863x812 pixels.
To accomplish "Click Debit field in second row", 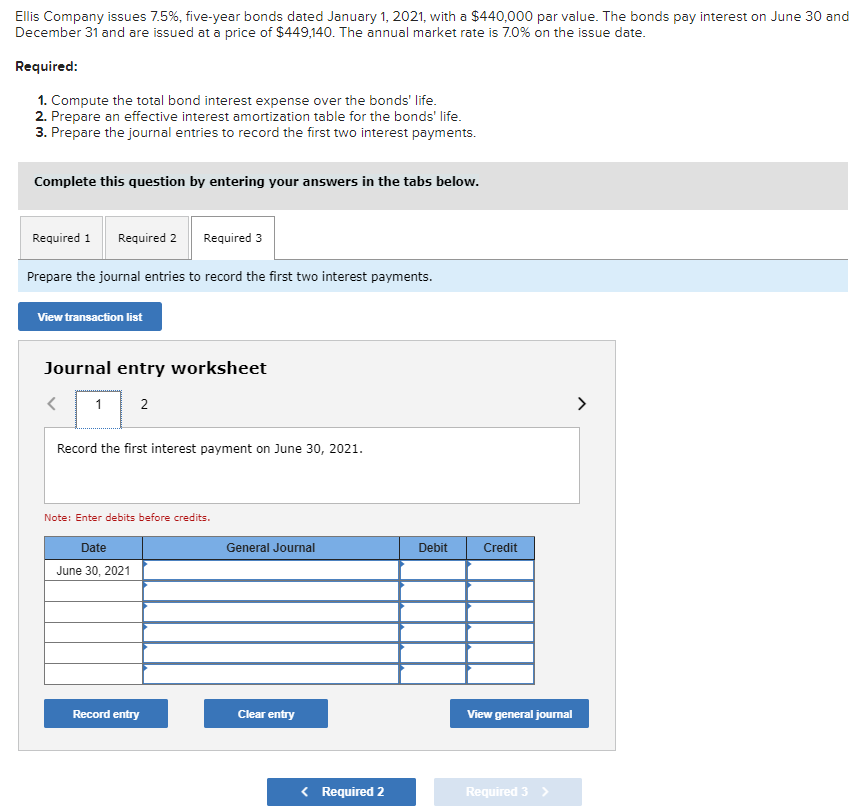I will pyautogui.click(x=433, y=591).
